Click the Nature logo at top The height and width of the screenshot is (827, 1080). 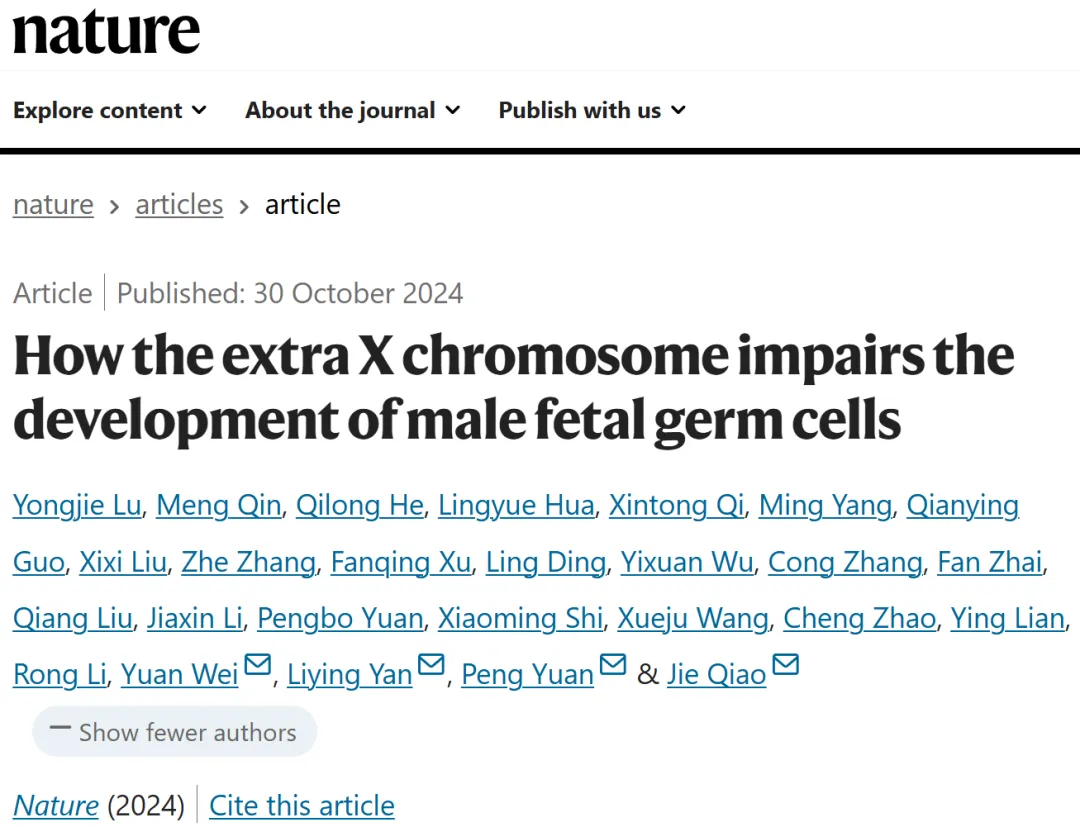(106, 31)
